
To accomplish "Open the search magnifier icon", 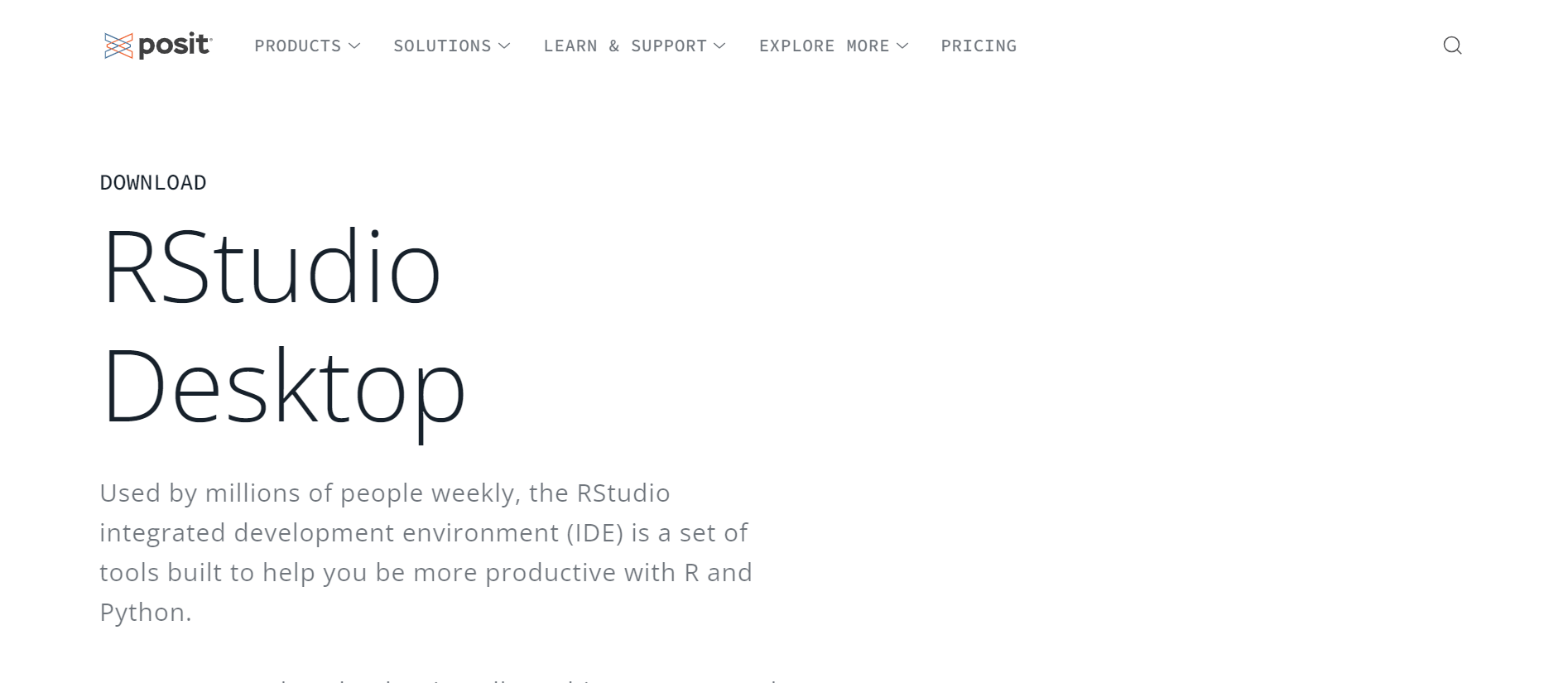I will [1452, 46].
